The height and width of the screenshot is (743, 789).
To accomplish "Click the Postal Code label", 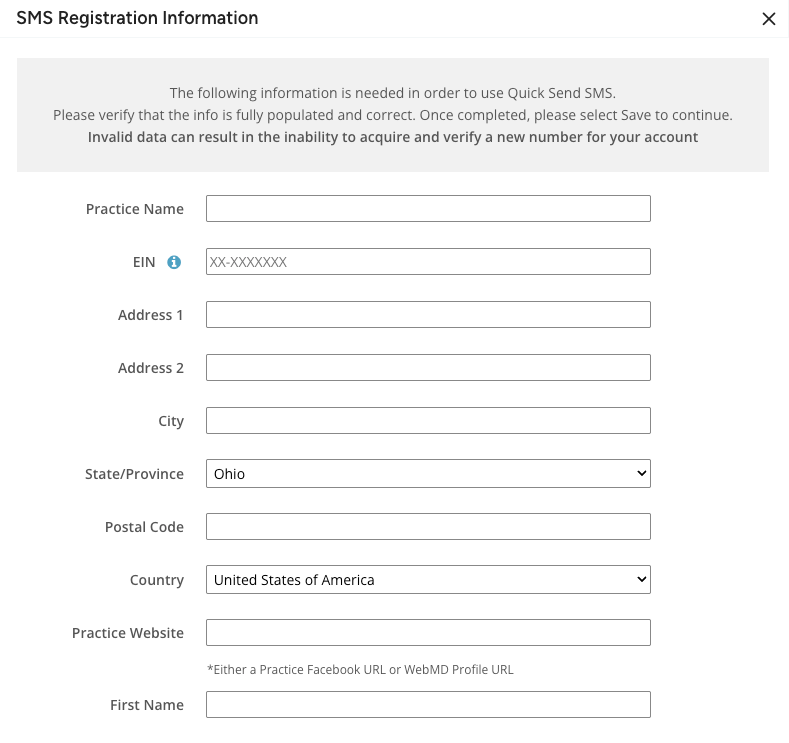I will (x=144, y=527).
